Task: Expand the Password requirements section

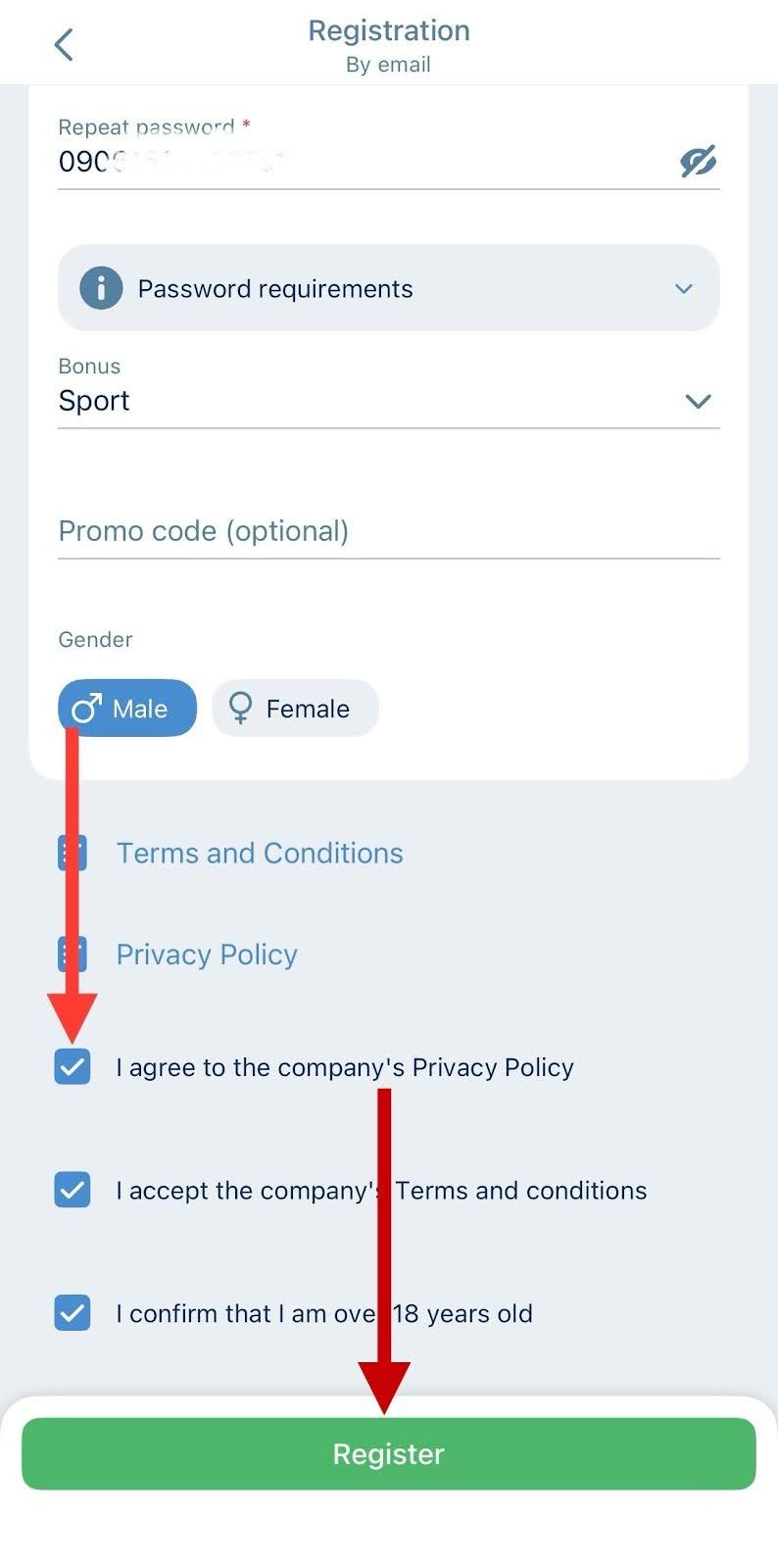Action: pyautogui.click(x=389, y=288)
